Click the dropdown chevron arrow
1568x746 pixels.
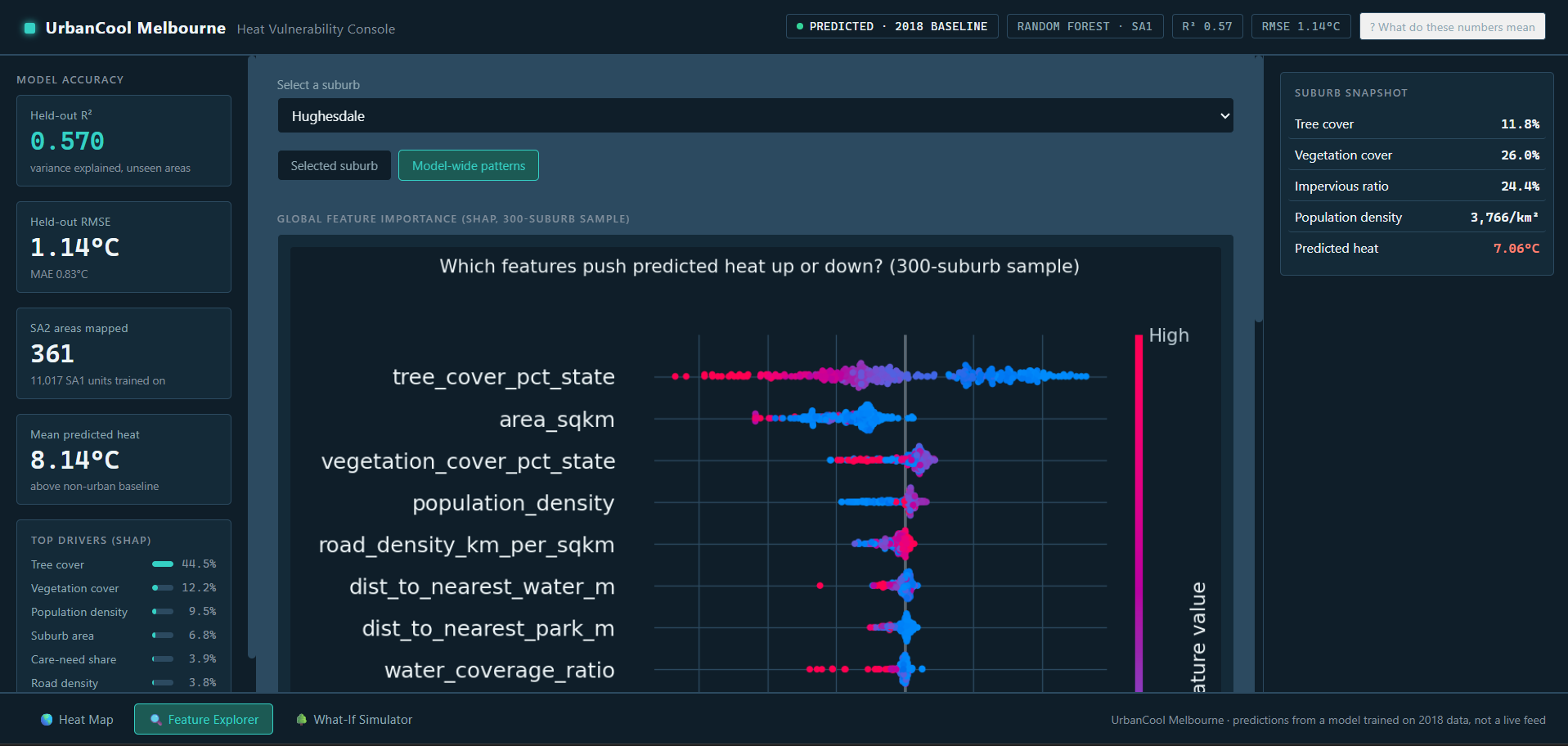1224,115
